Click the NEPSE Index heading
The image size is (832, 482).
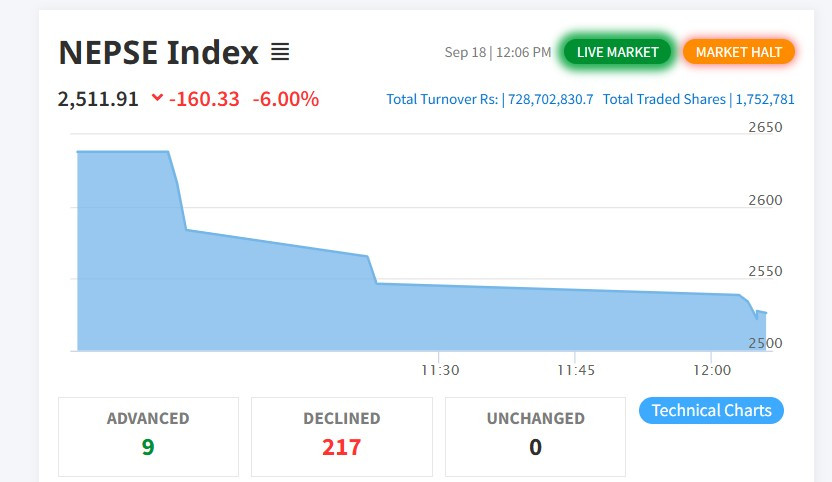pos(158,53)
